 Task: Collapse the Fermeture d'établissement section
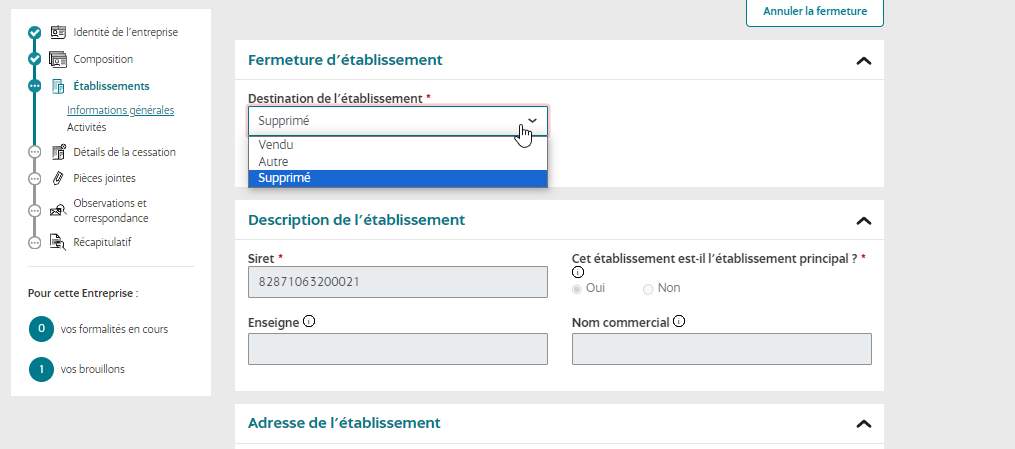pyautogui.click(x=864, y=61)
